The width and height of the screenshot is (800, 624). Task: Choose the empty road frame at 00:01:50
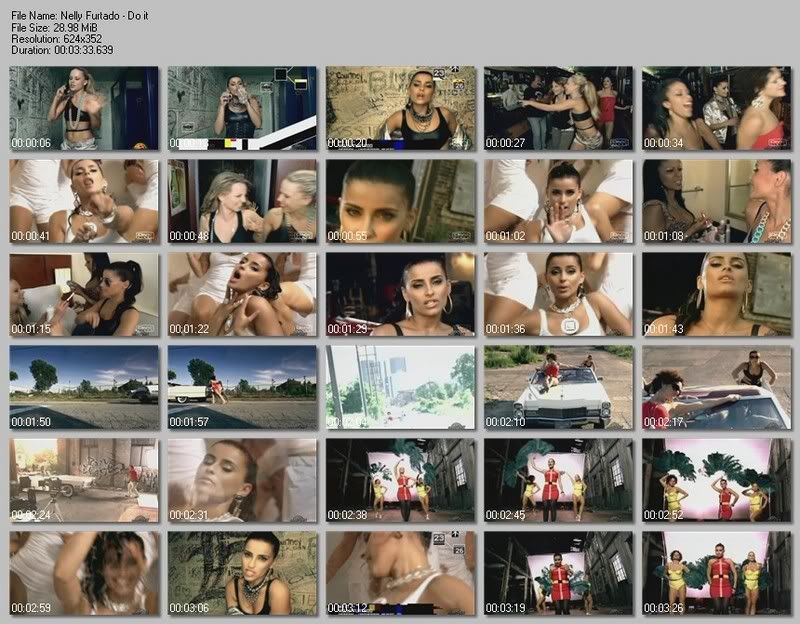(x=84, y=388)
